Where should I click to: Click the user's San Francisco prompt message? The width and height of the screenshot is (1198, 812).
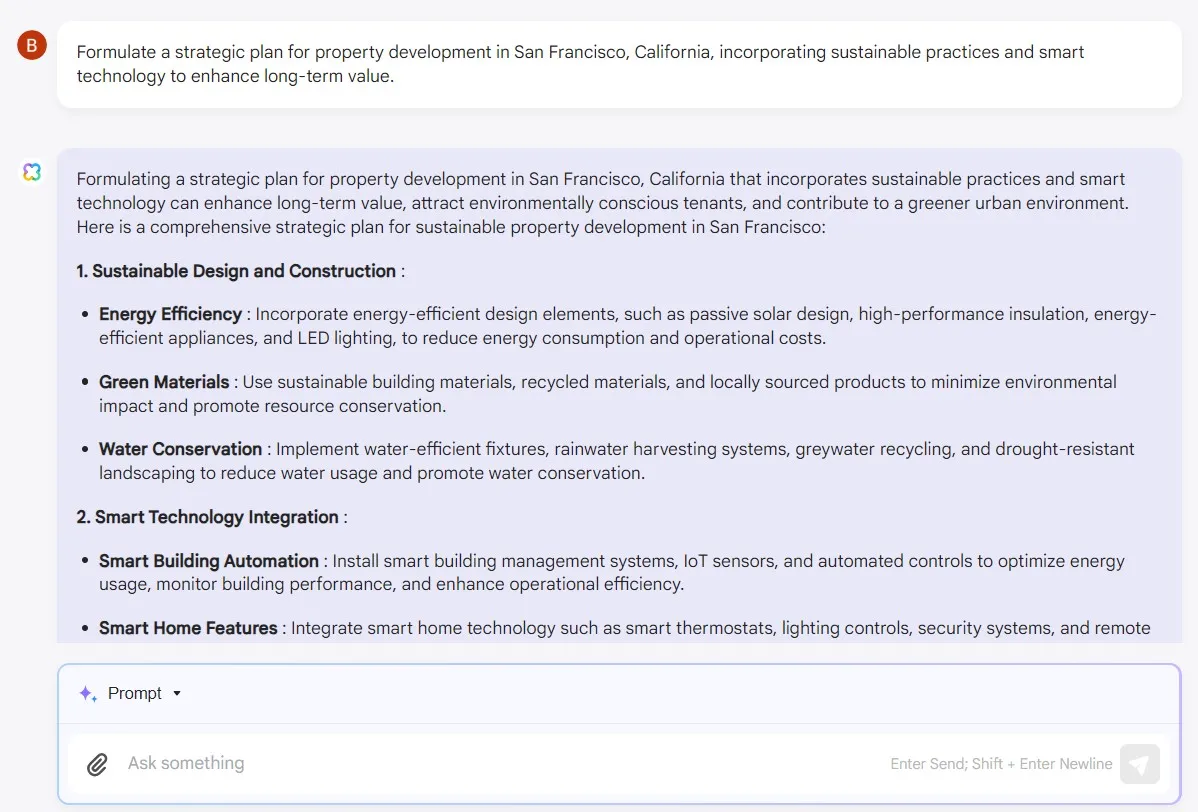point(580,64)
